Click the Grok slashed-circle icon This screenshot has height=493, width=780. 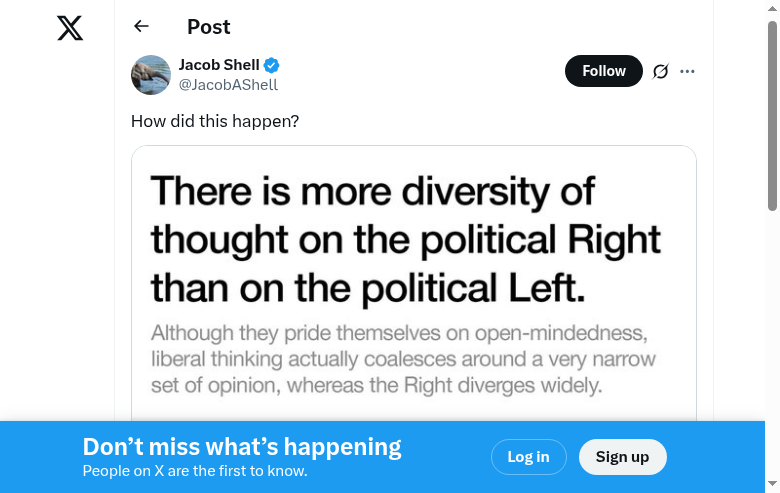tap(660, 71)
